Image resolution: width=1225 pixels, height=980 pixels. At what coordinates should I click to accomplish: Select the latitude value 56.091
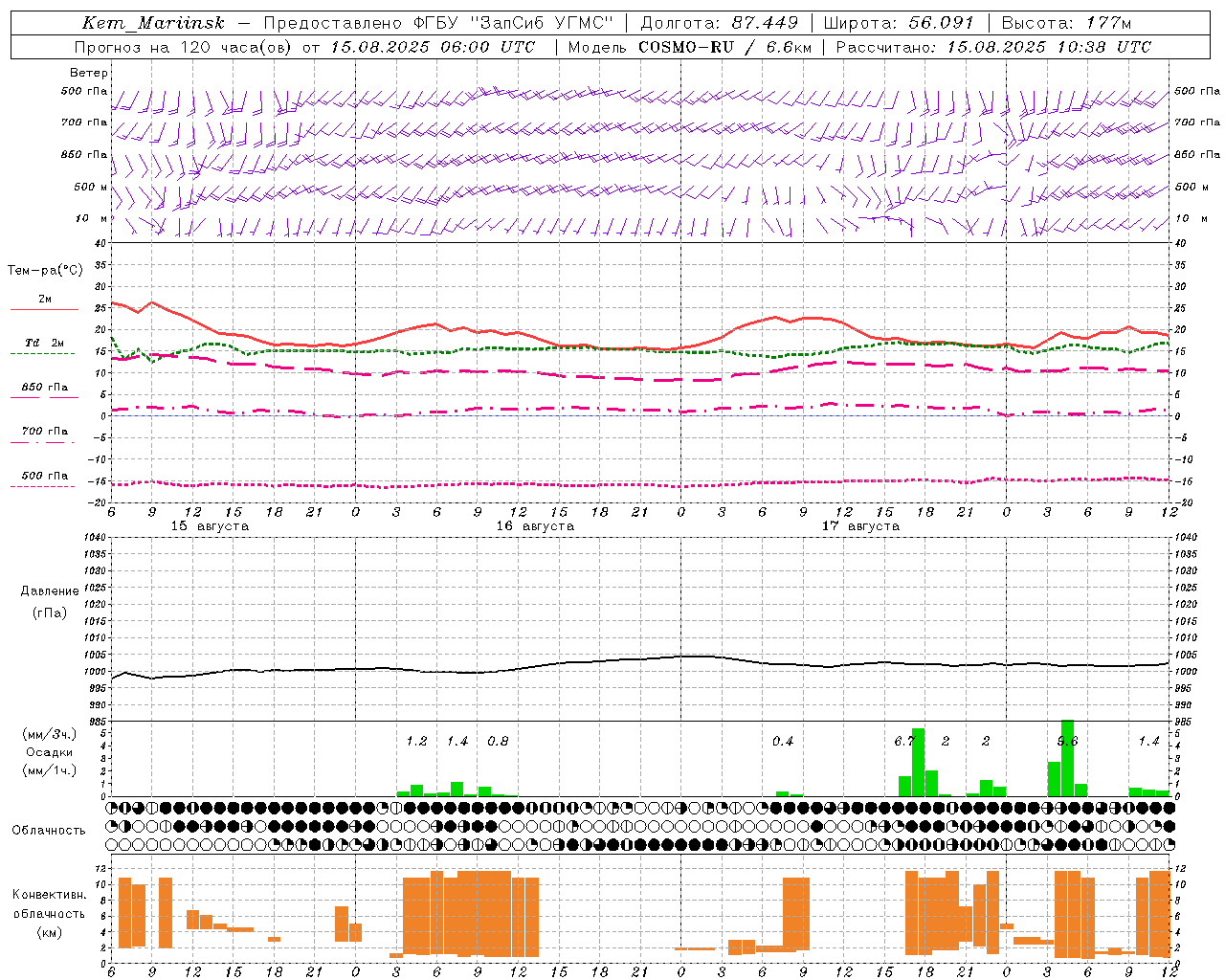(x=942, y=23)
